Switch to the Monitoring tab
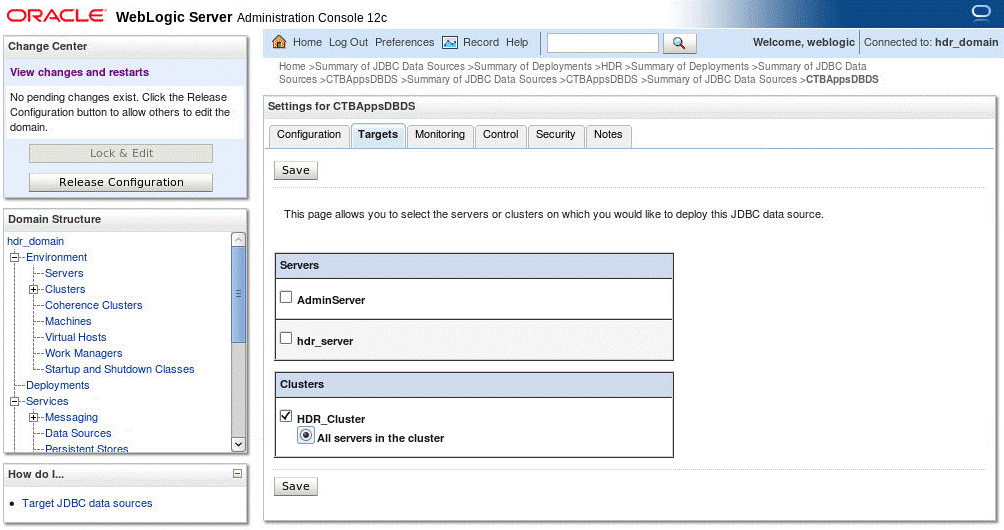This screenshot has width=1004, height=530. [x=440, y=135]
